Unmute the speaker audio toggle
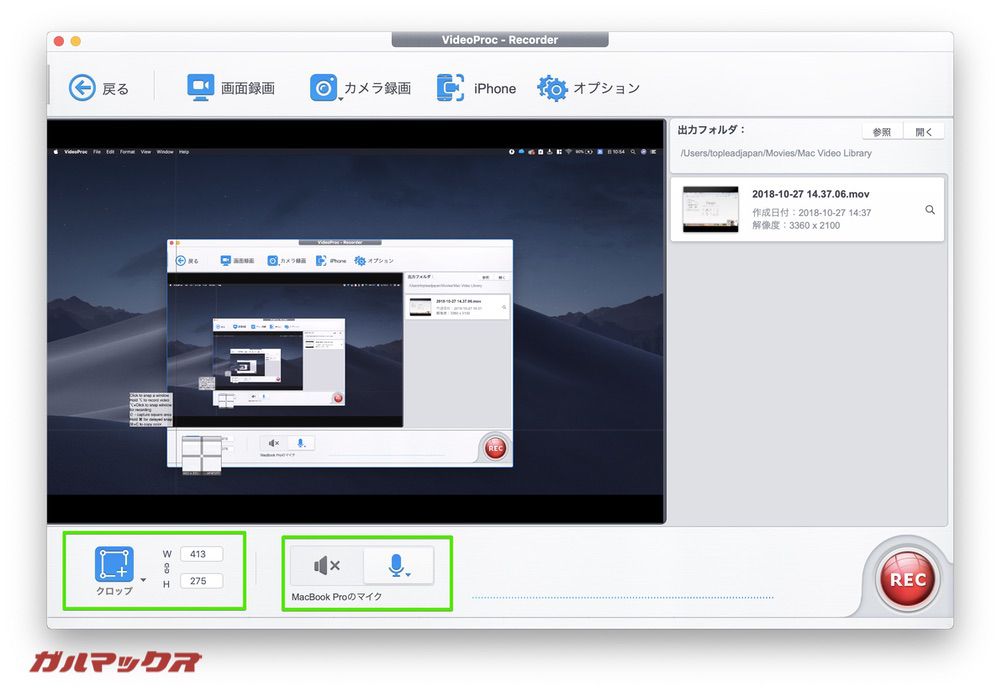 (x=328, y=567)
